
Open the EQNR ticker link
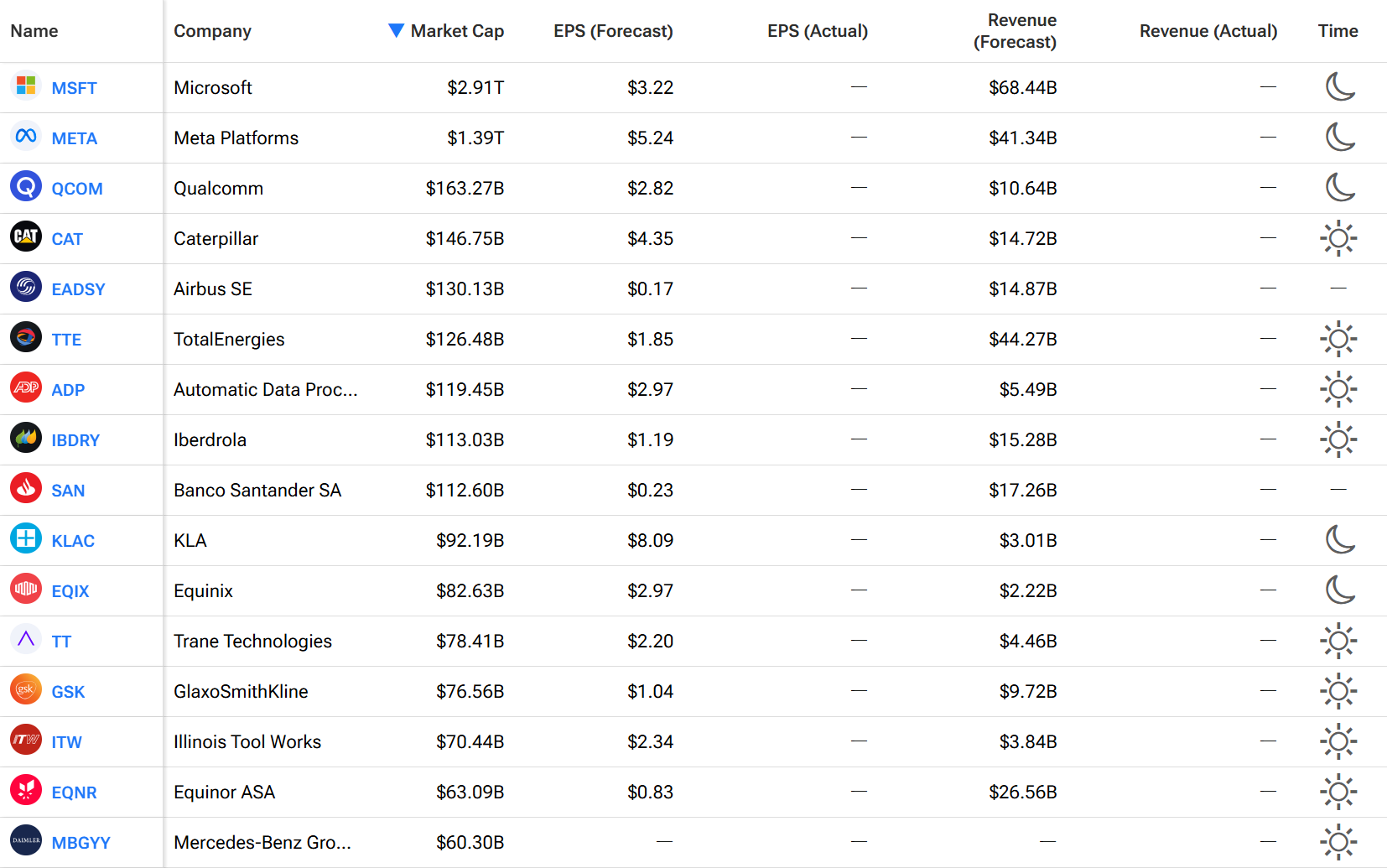(x=75, y=793)
